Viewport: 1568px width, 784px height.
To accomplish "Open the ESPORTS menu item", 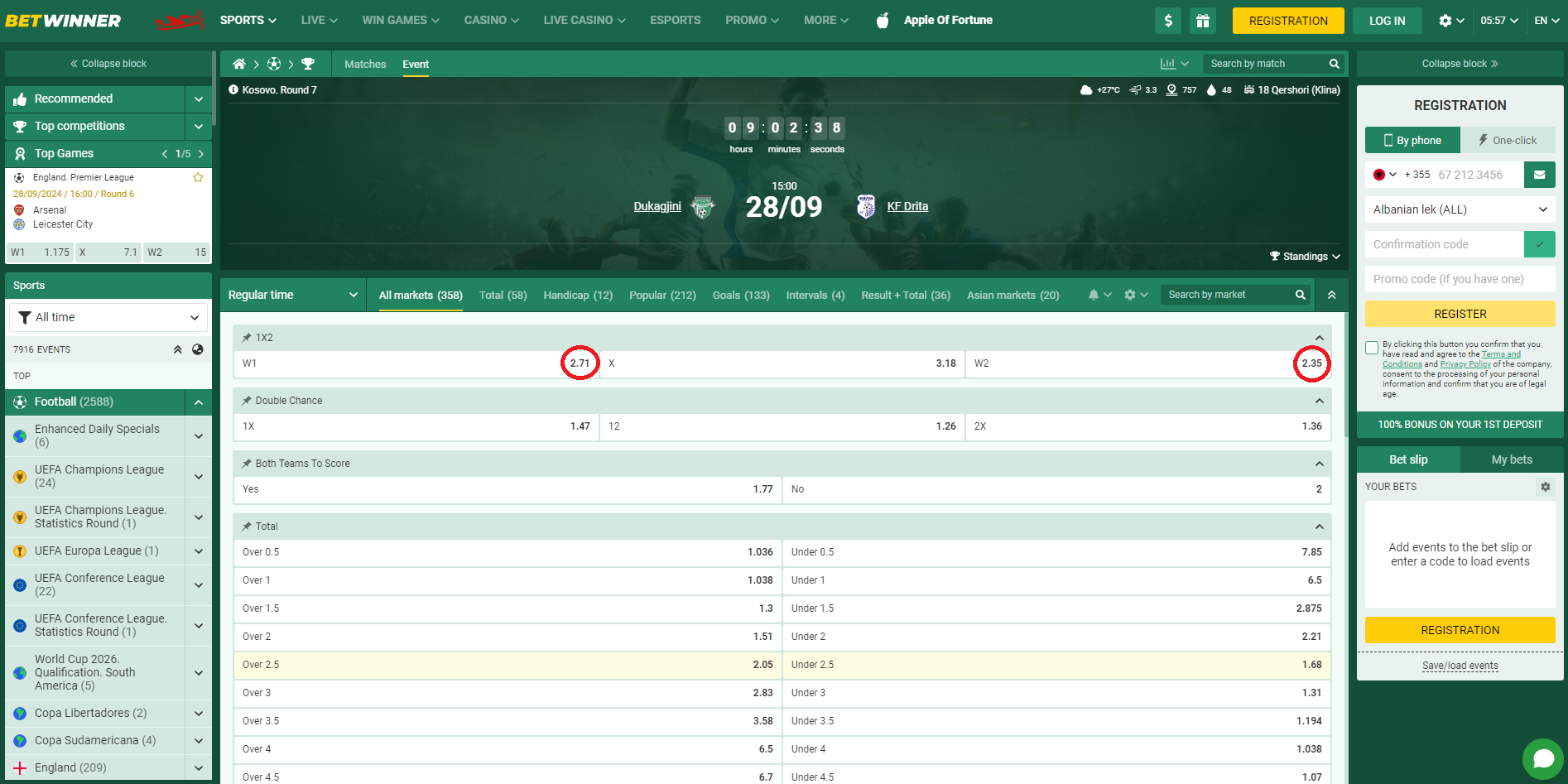I will (675, 20).
